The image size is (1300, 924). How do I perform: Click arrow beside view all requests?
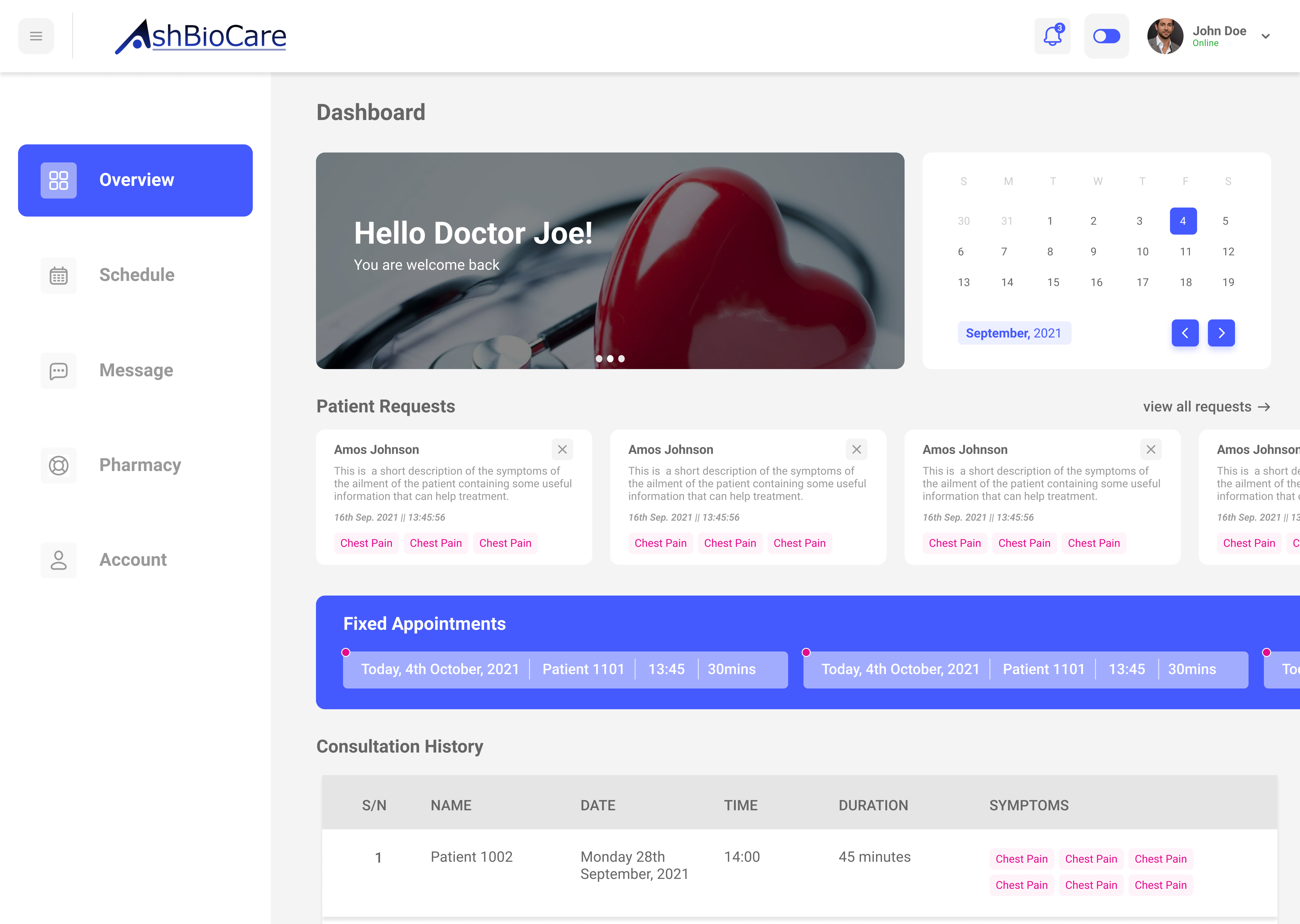(x=1264, y=407)
